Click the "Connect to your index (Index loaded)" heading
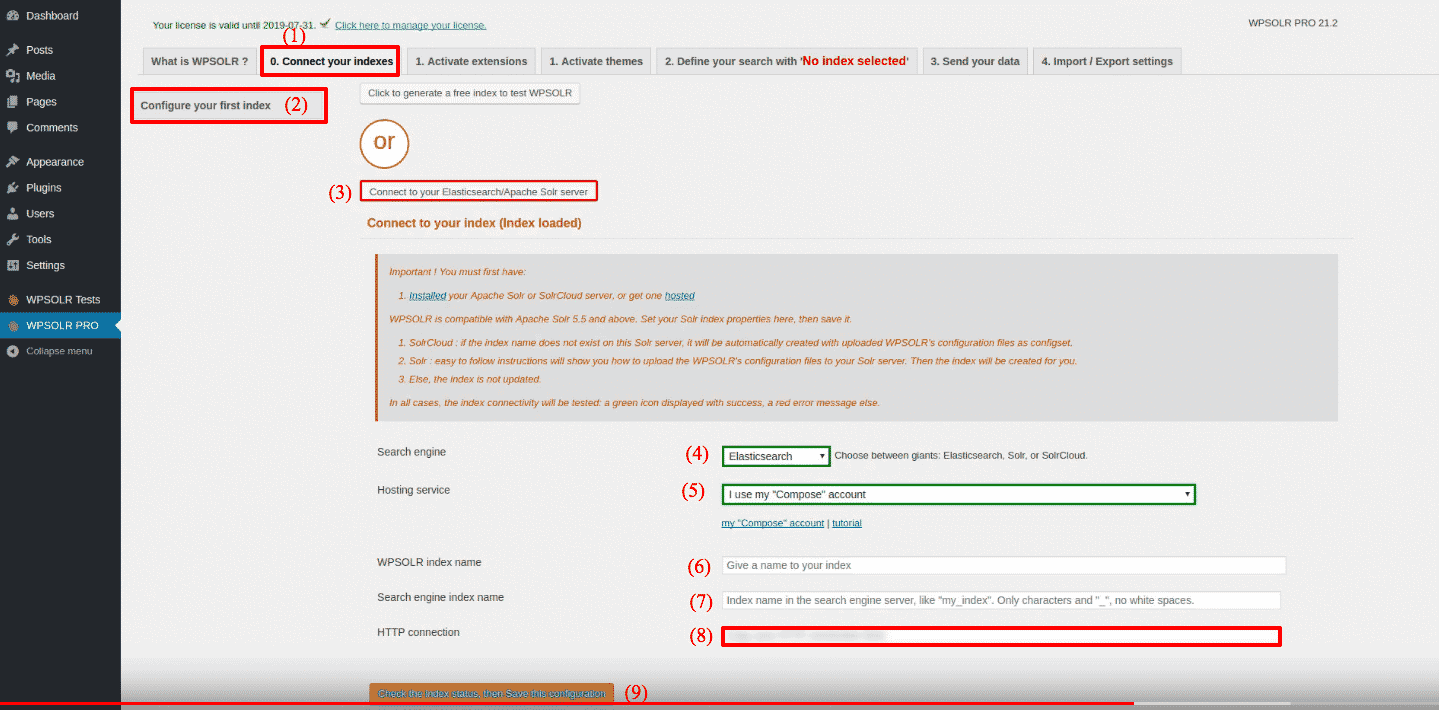Screen dimensions: 1439x710 coord(474,223)
